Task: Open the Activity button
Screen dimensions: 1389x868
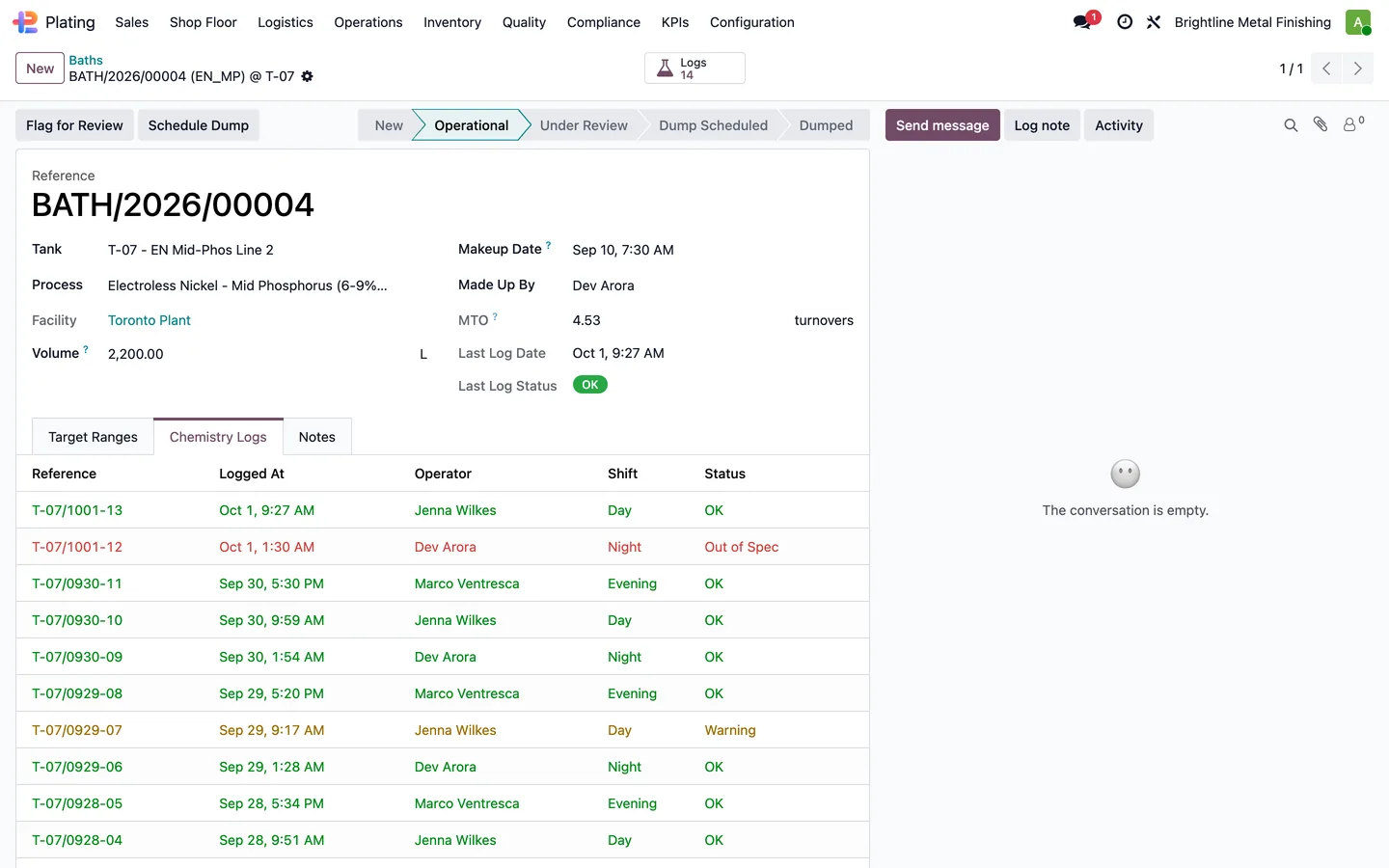Action: pos(1119,125)
